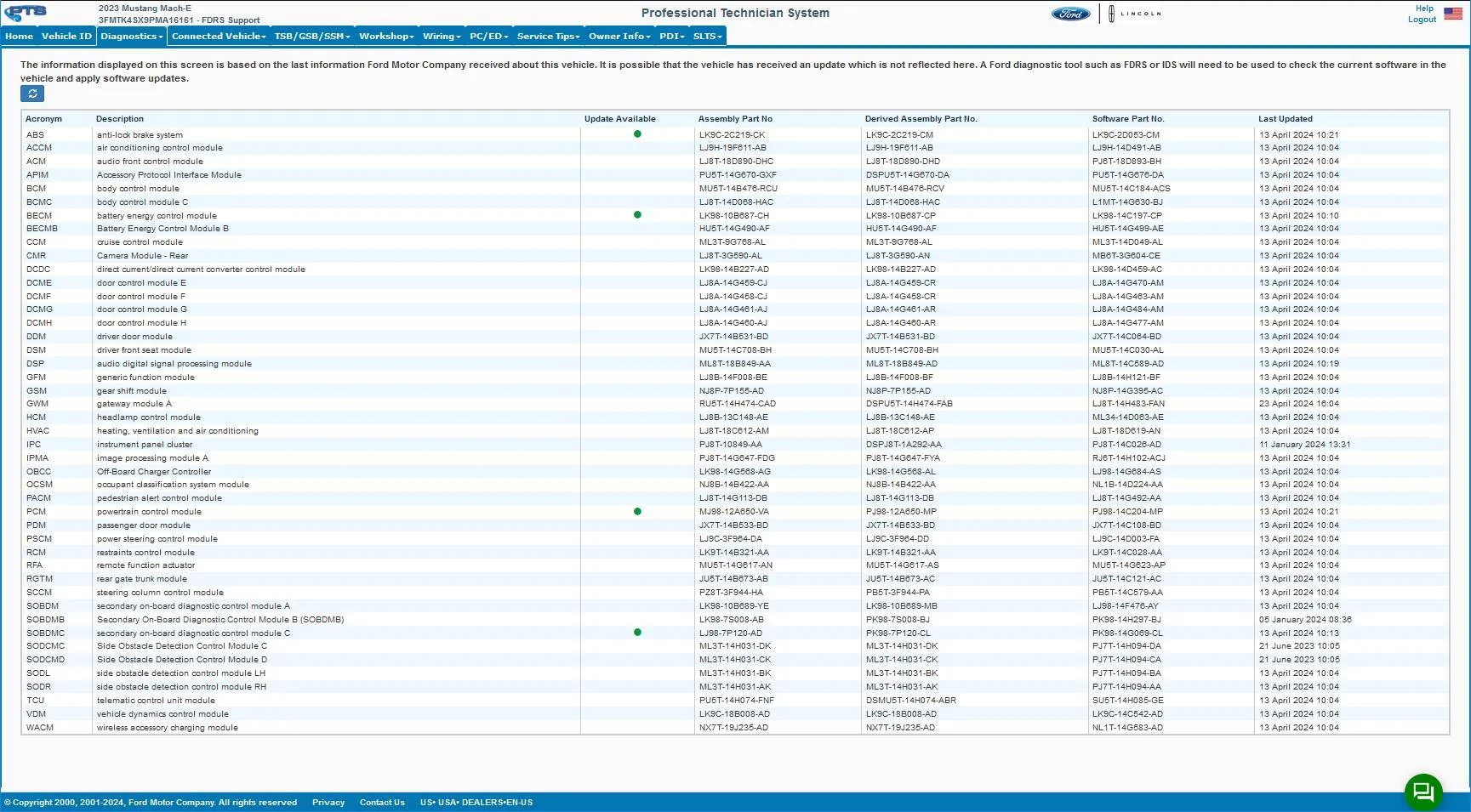Click the refresh icon button

coord(32,94)
